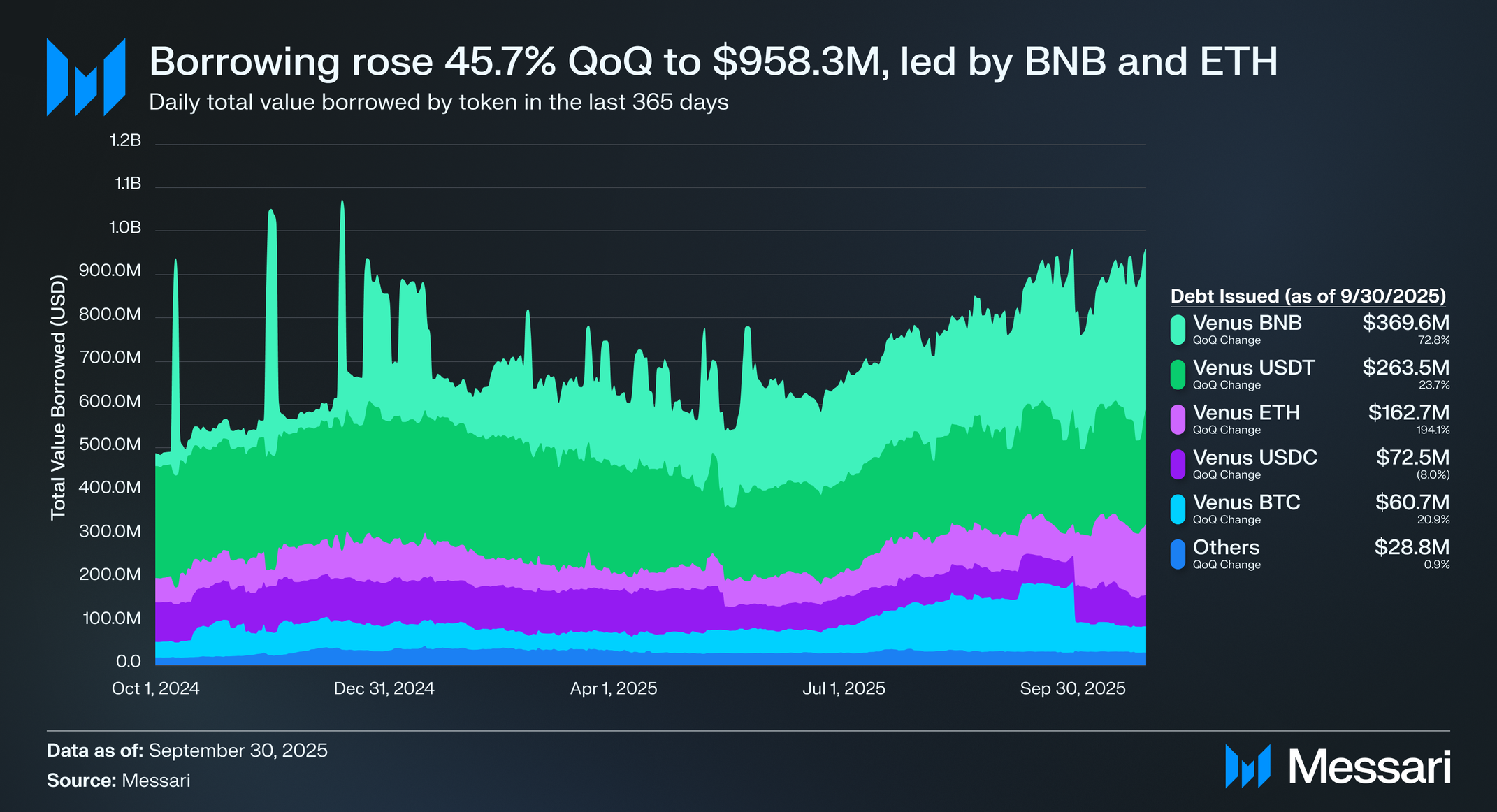
Task: Click the Debt Issued heading link
Action: tap(1308, 296)
